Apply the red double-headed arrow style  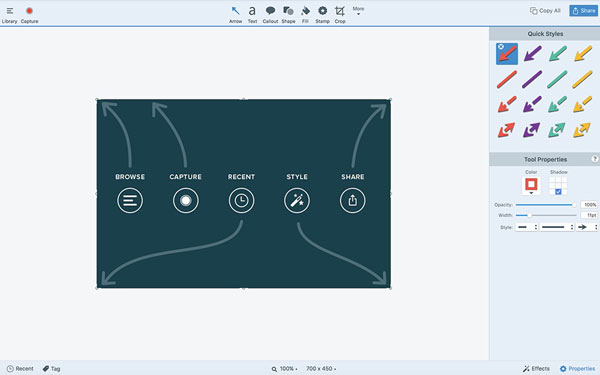pyautogui.click(x=507, y=130)
